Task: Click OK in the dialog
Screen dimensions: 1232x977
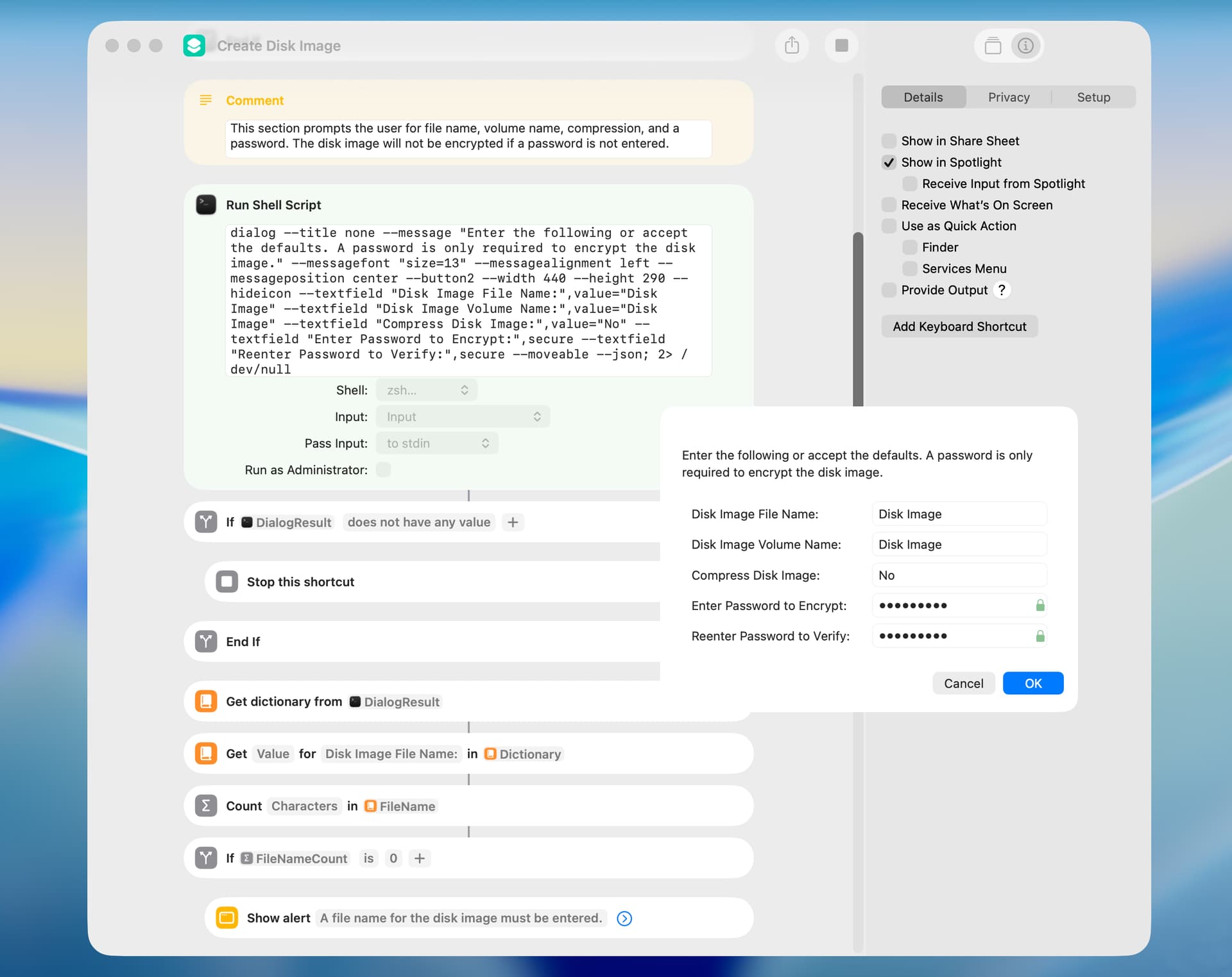Action: pos(1032,683)
